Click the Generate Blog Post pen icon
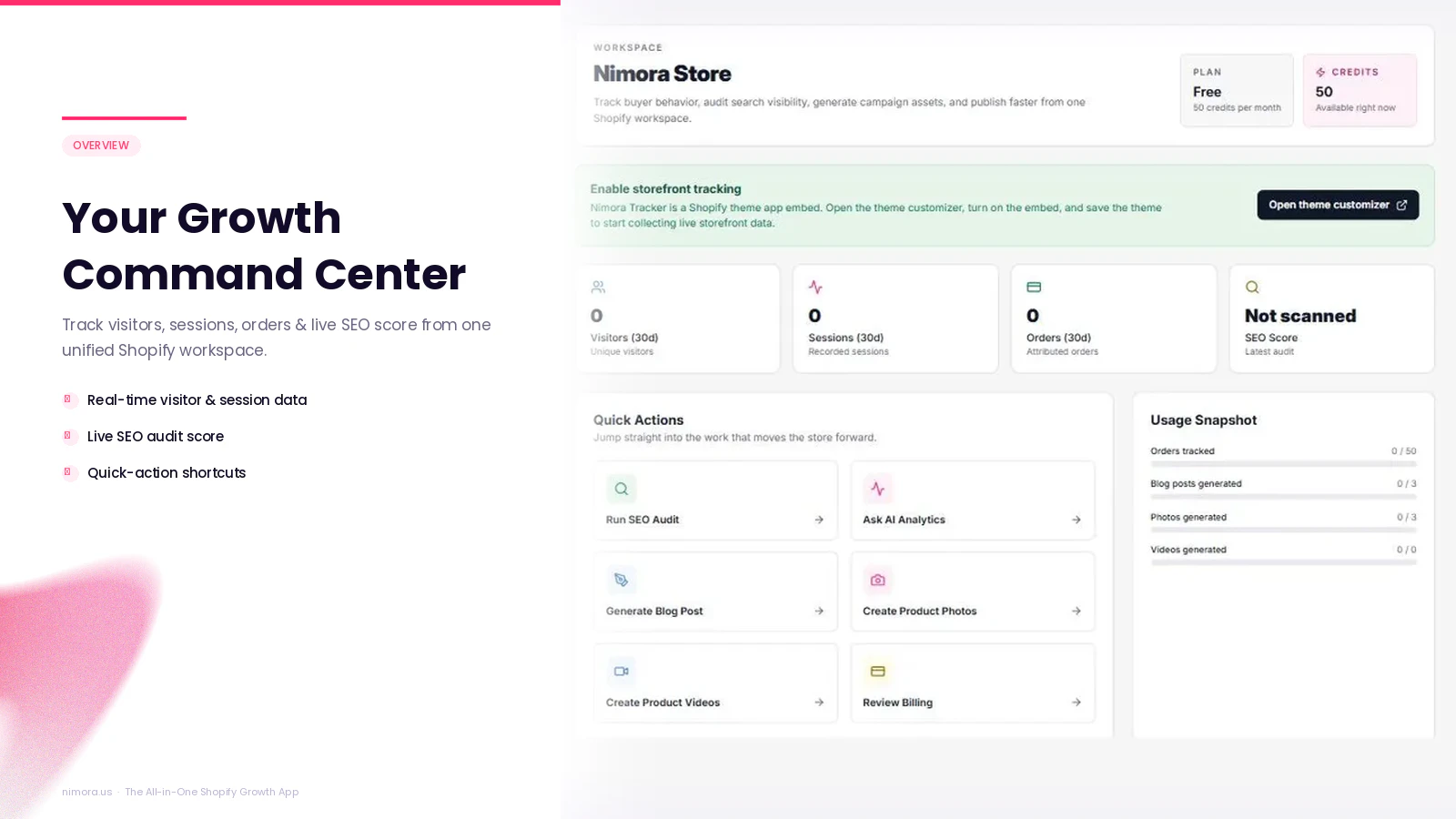This screenshot has width=1456, height=819. 622,580
